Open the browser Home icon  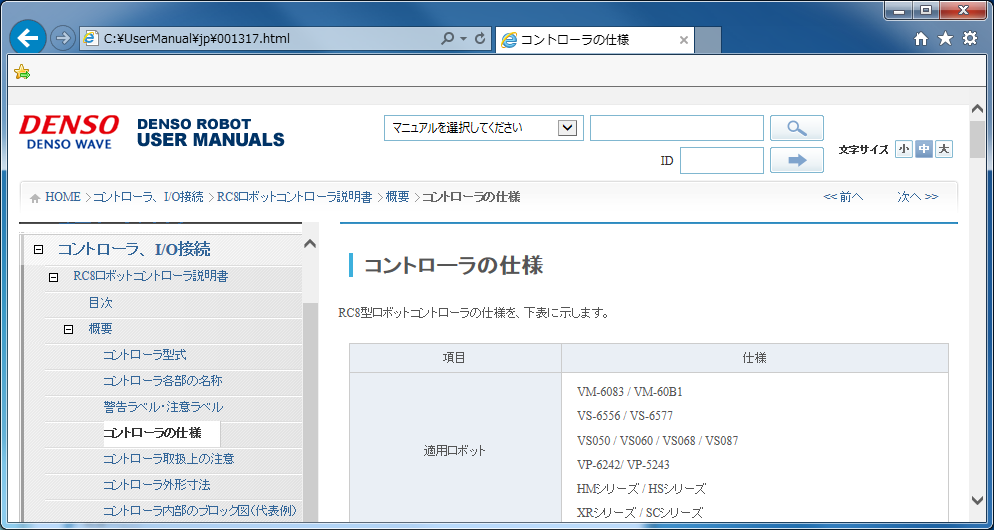[x=921, y=39]
